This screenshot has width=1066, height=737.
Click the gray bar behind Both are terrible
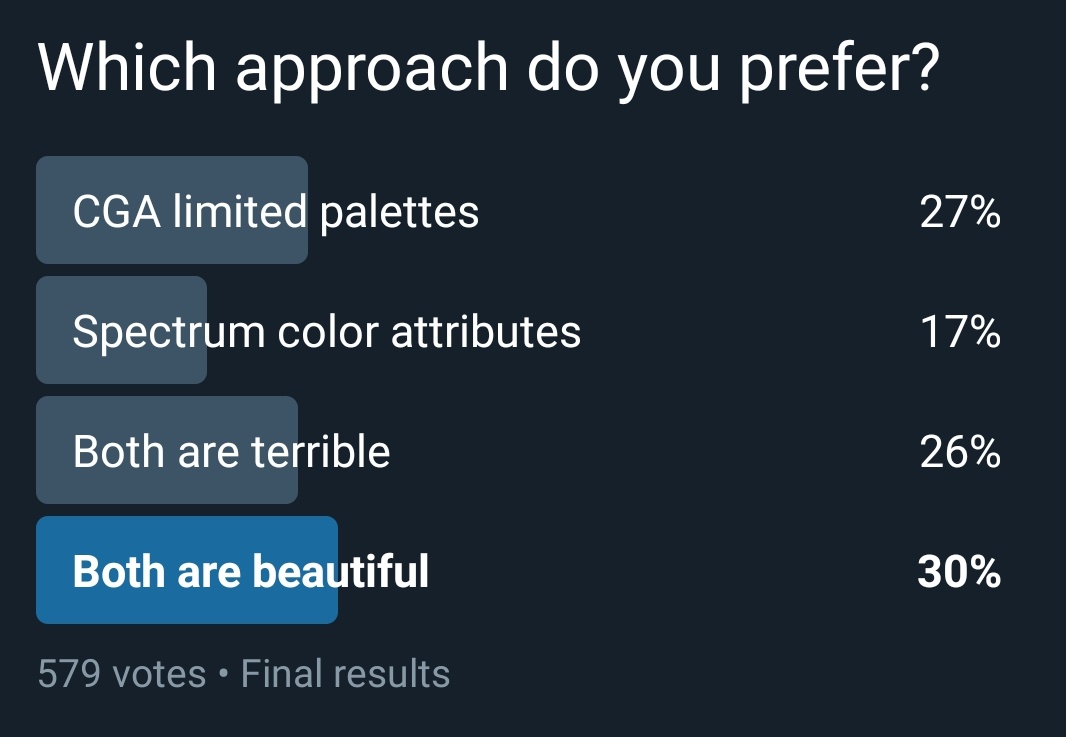pos(167,450)
